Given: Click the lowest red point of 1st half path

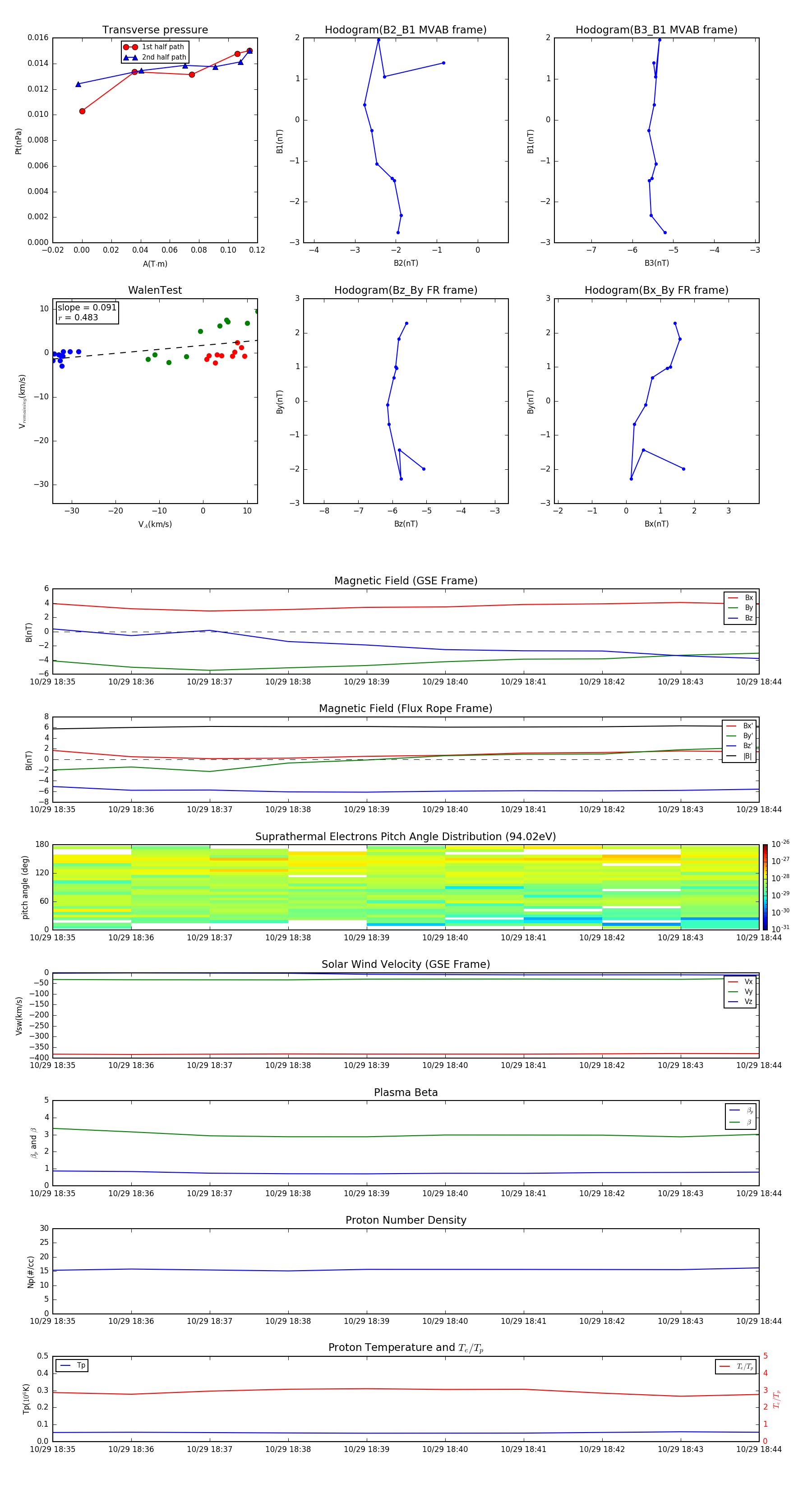Looking at the screenshot, I should (x=82, y=111).
